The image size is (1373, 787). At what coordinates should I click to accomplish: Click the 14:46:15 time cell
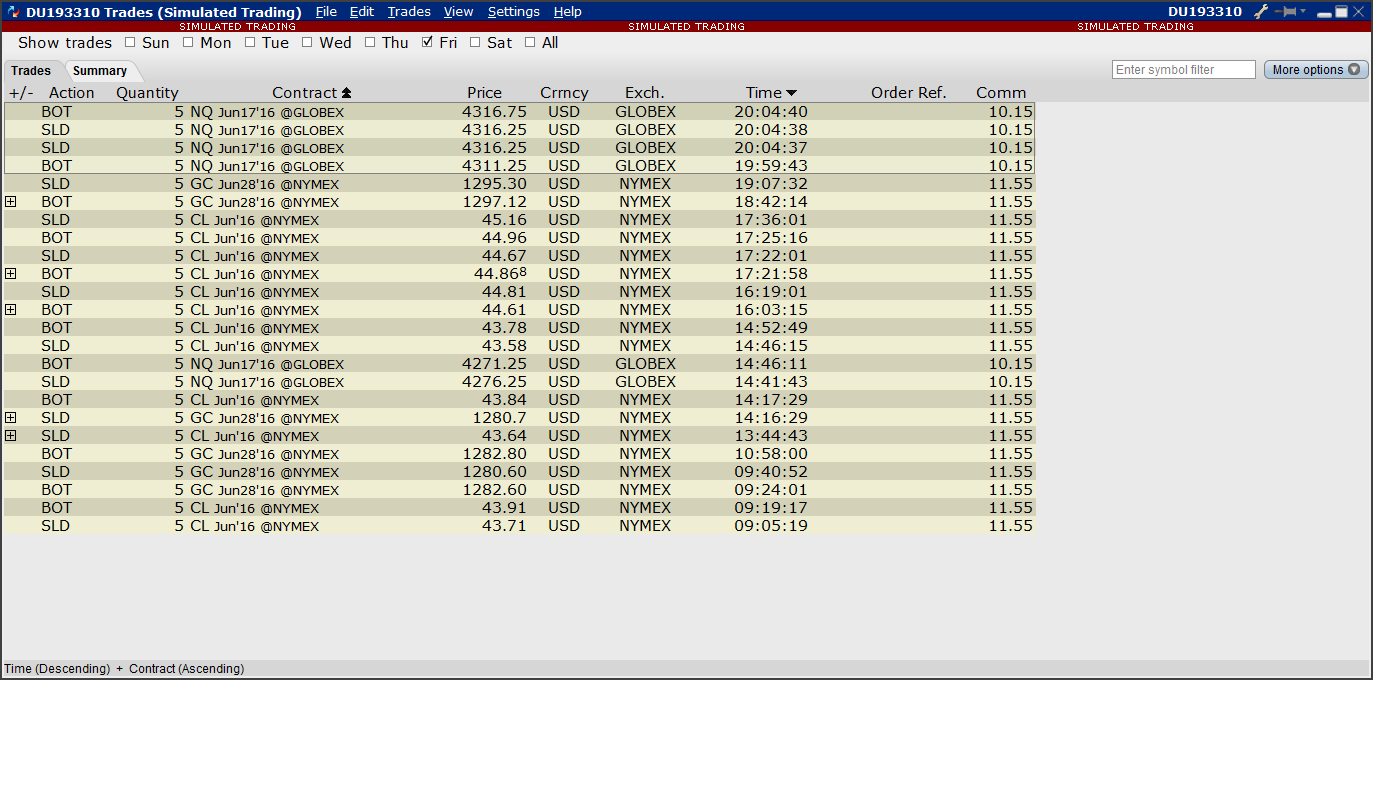click(771, 346)
